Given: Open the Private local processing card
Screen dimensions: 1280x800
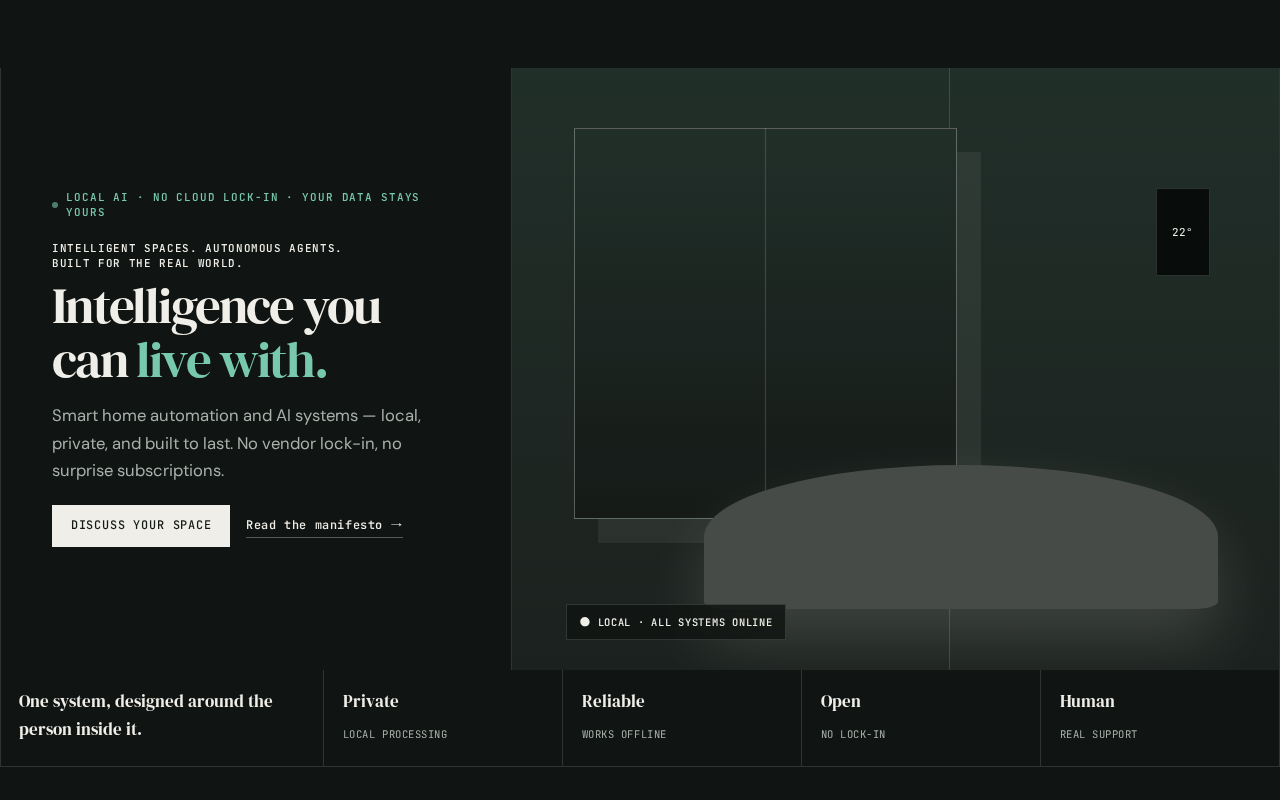Looking at the screenshot, I should tap(443, 718).
